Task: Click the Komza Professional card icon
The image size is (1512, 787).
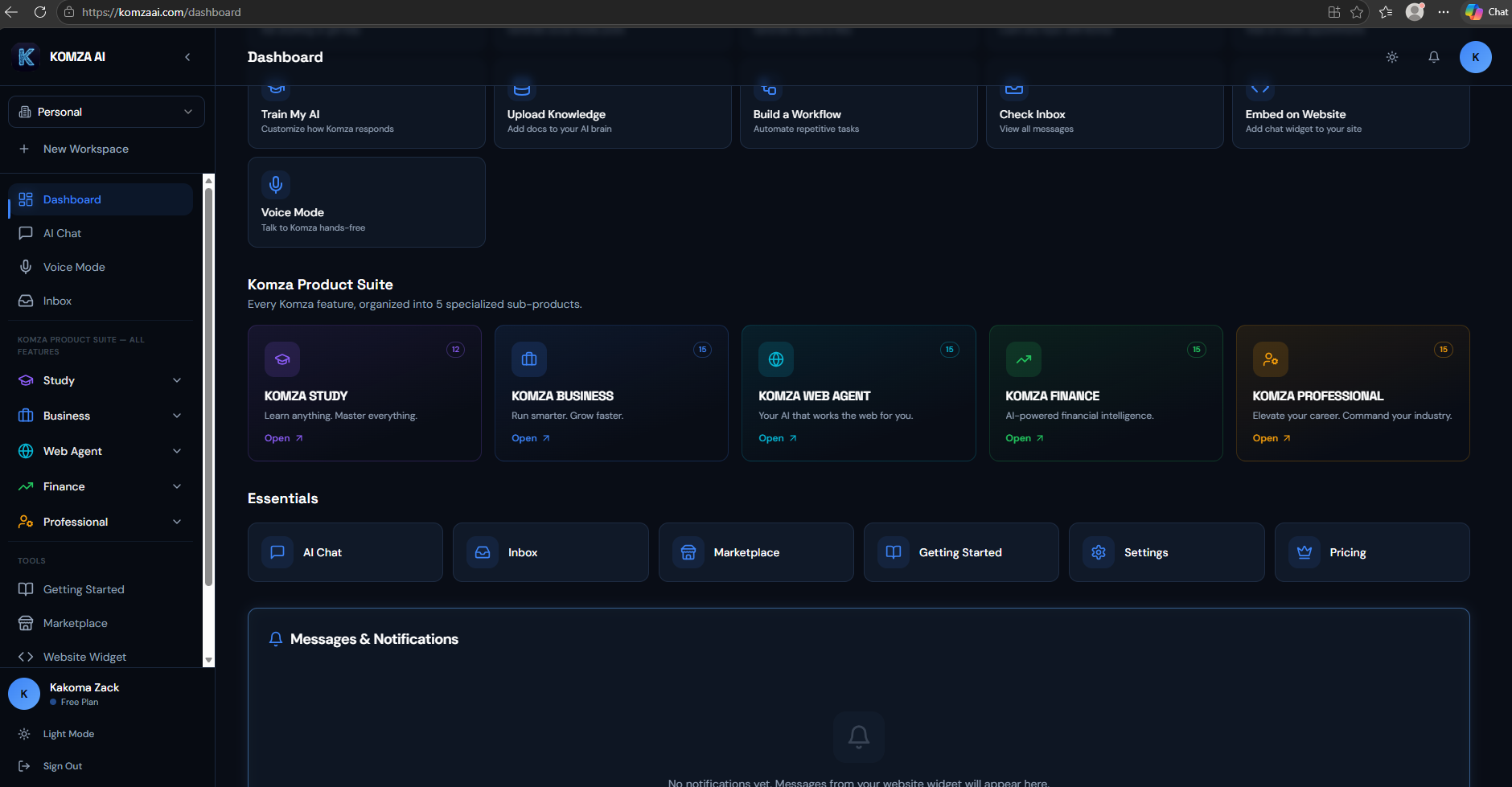Action: pos(1271,359)
